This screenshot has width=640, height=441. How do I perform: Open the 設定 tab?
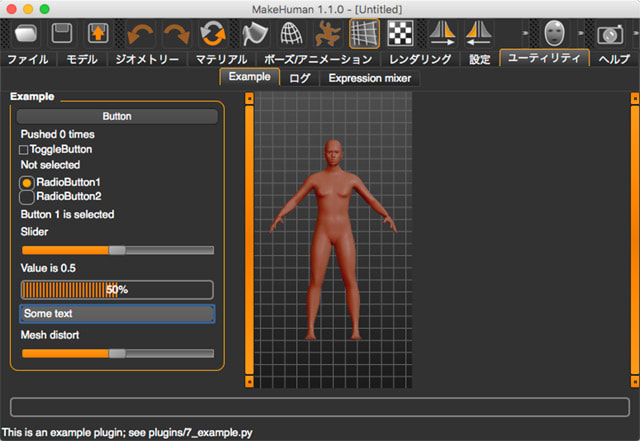point(480,59)
